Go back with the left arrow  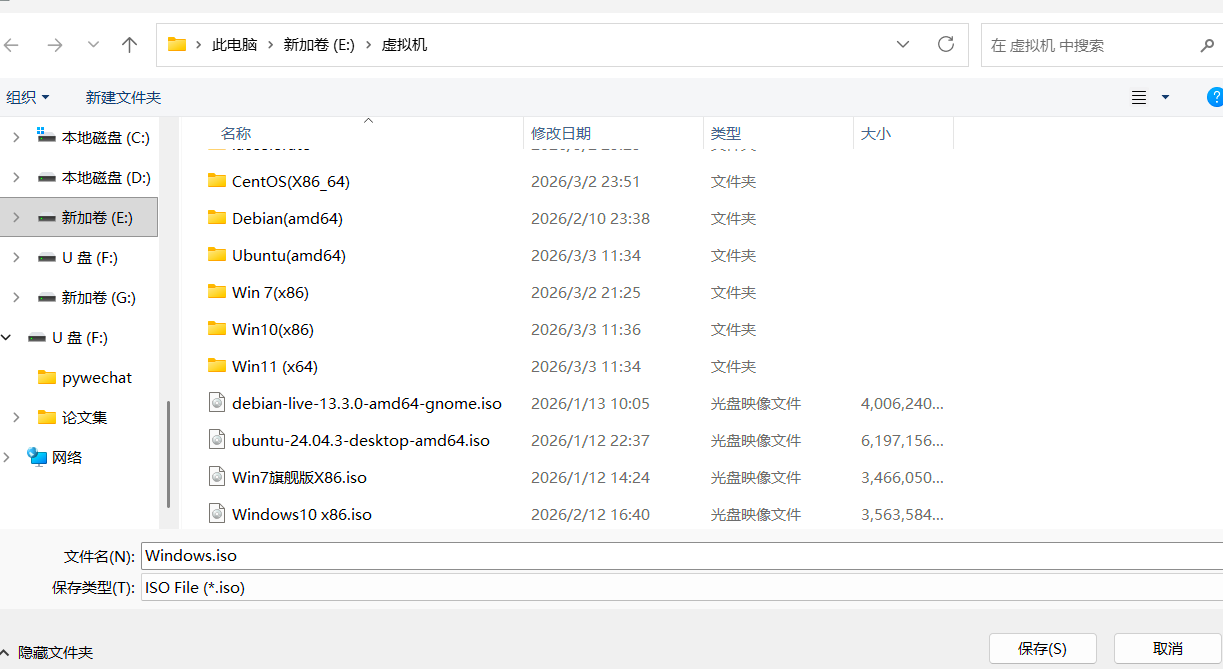click(12, 45)
